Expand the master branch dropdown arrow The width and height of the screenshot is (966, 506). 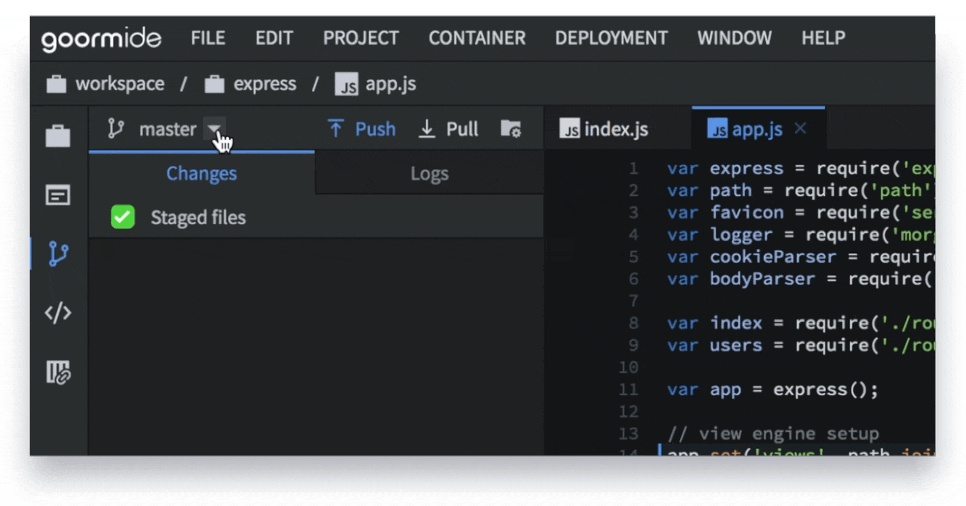click(214, 129)
